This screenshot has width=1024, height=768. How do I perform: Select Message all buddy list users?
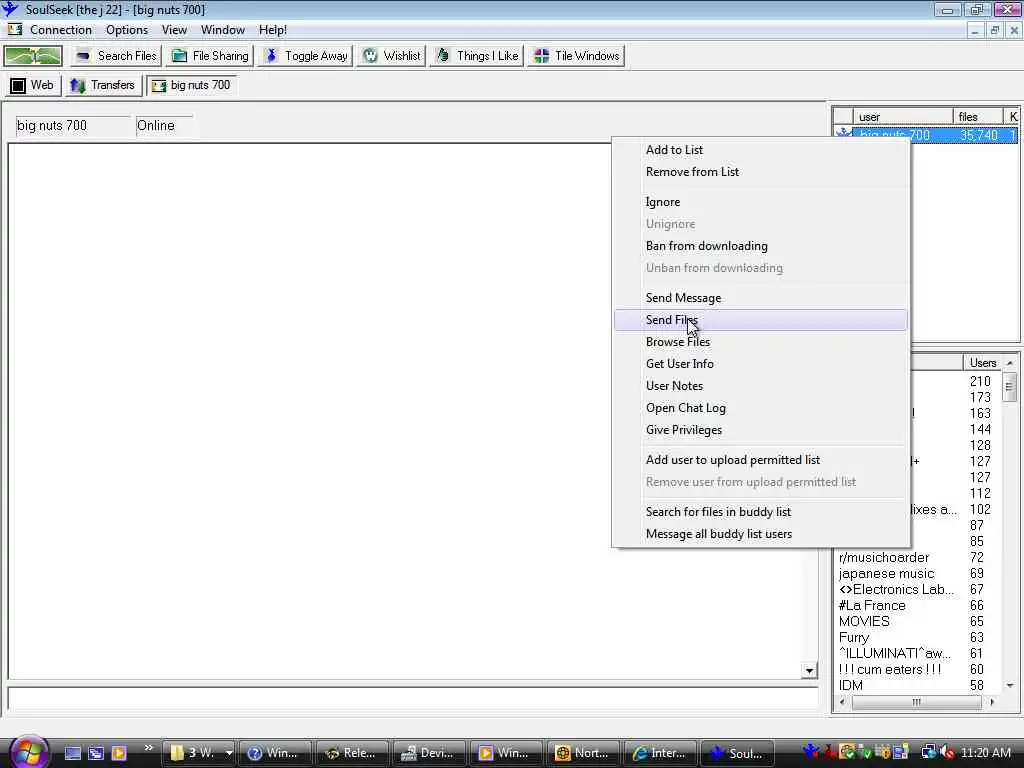point(761,534)
